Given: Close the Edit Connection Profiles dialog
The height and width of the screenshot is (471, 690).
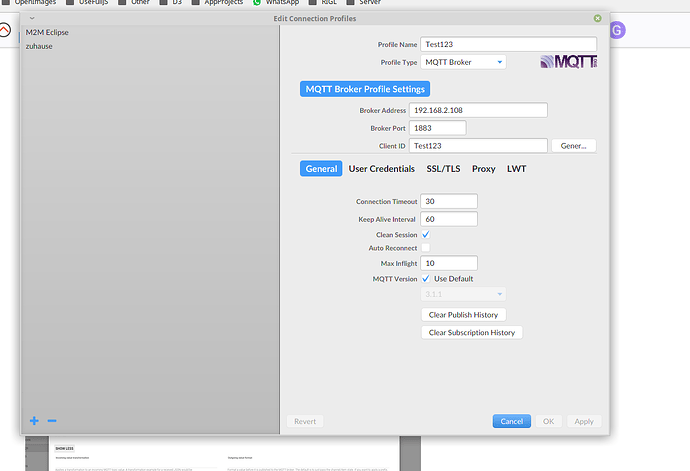Looking at the screenshot, I should click(x=597, y=18).
